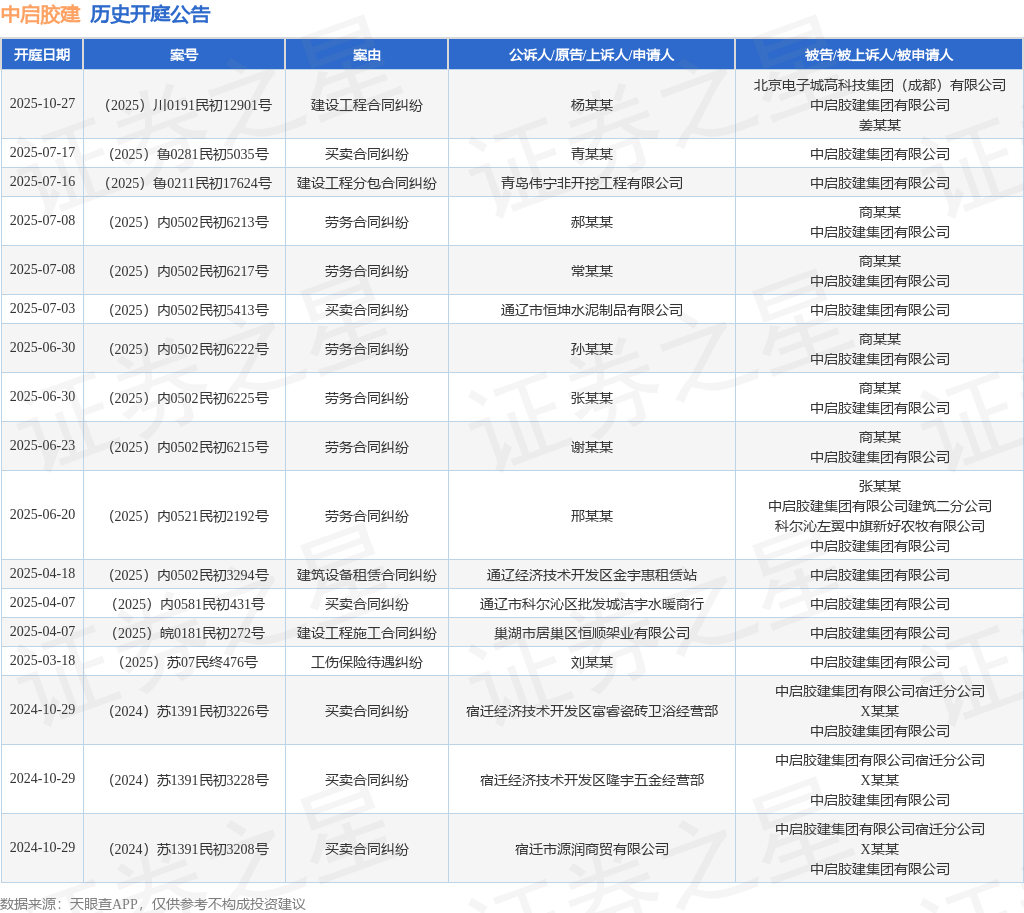Viewport: 1024px width, 913px height.
Task: Click plaintiff 宿迁经济技术开发区隆宇五金经营部
Action: (x=592, y=780)
